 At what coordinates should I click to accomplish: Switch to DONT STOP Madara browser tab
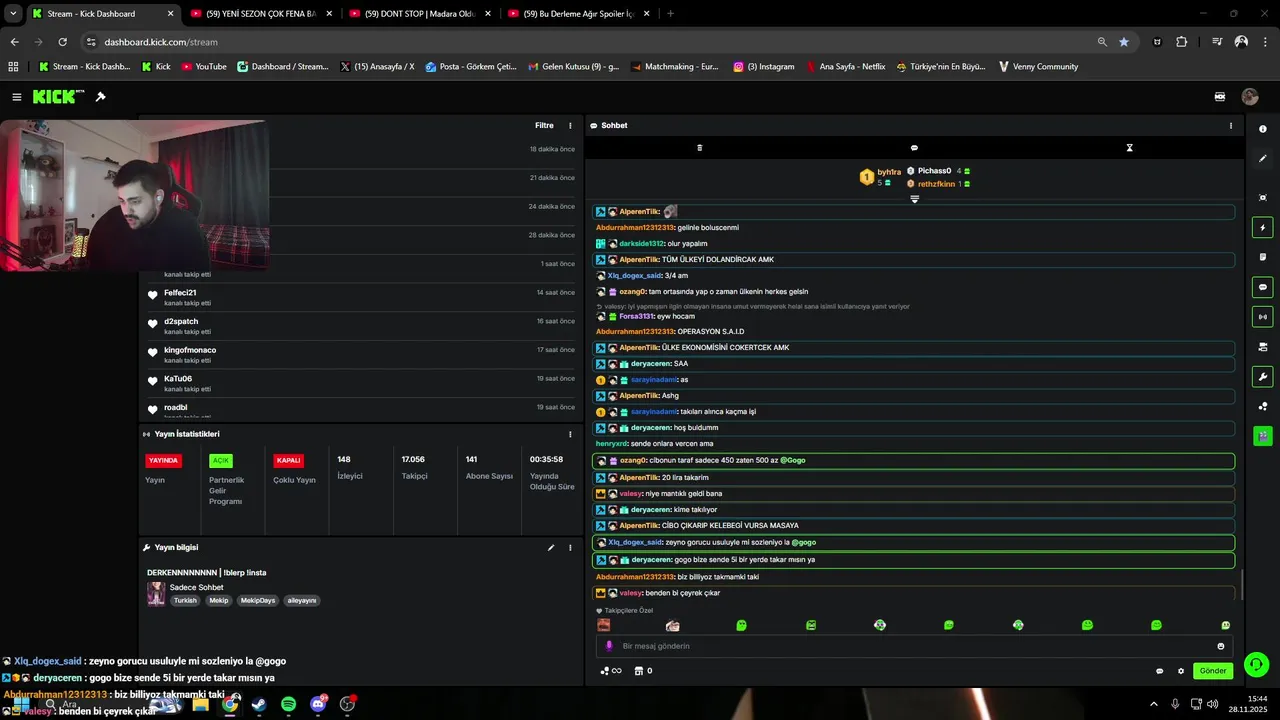pyautogui.click(x=419, y=14)
